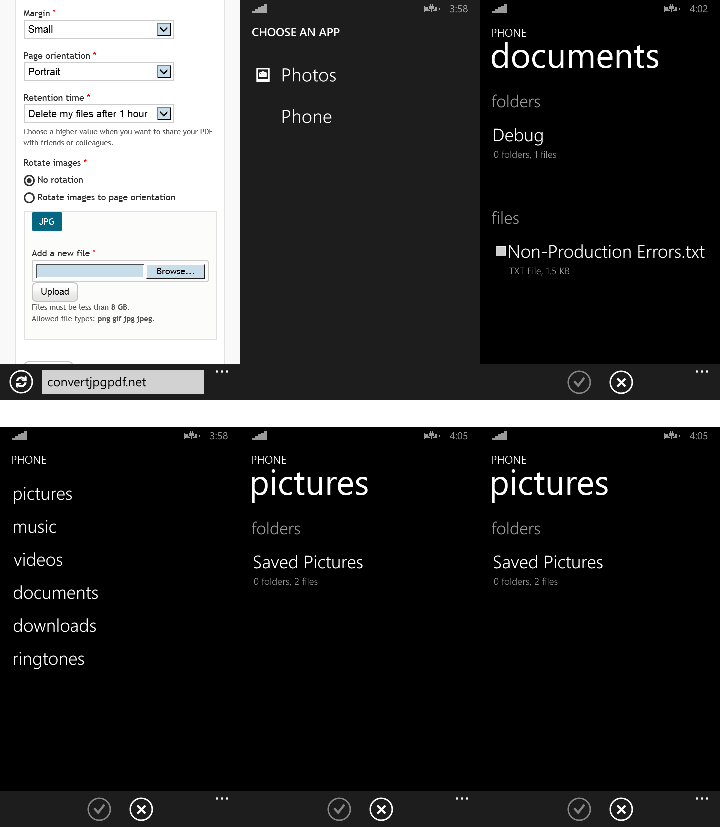The height and width of the screenshot is (827, 720).
Task: Switch to the JPG tab
Action: (x=46, y=222)
